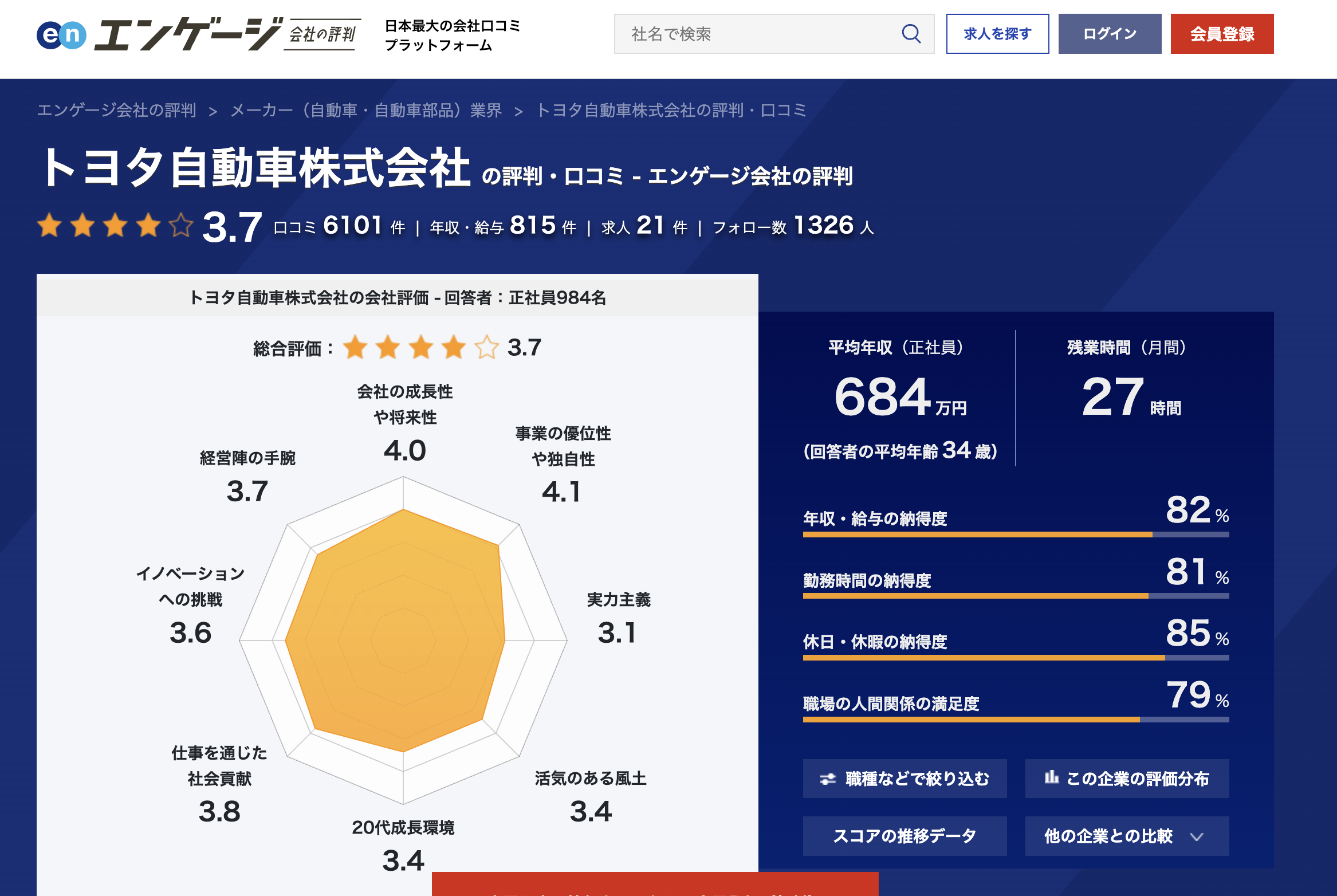Click the 求人 21 件 count
Screen dimensions: 1337x896
pos(644,226)
